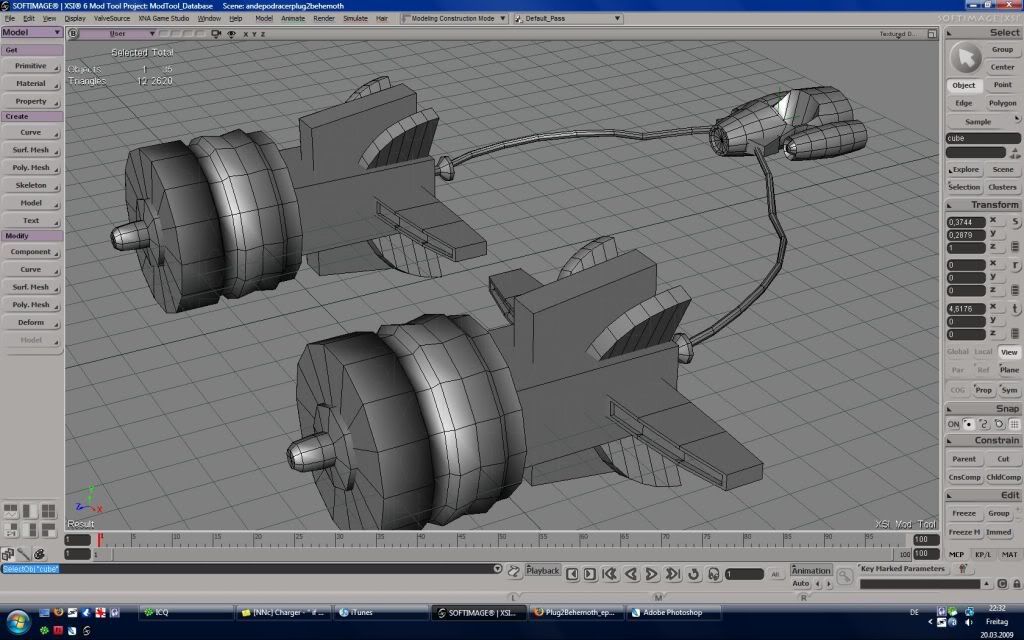Switch to the KP/L panel tab
The image size is (1024, 640).
(983, 554)
